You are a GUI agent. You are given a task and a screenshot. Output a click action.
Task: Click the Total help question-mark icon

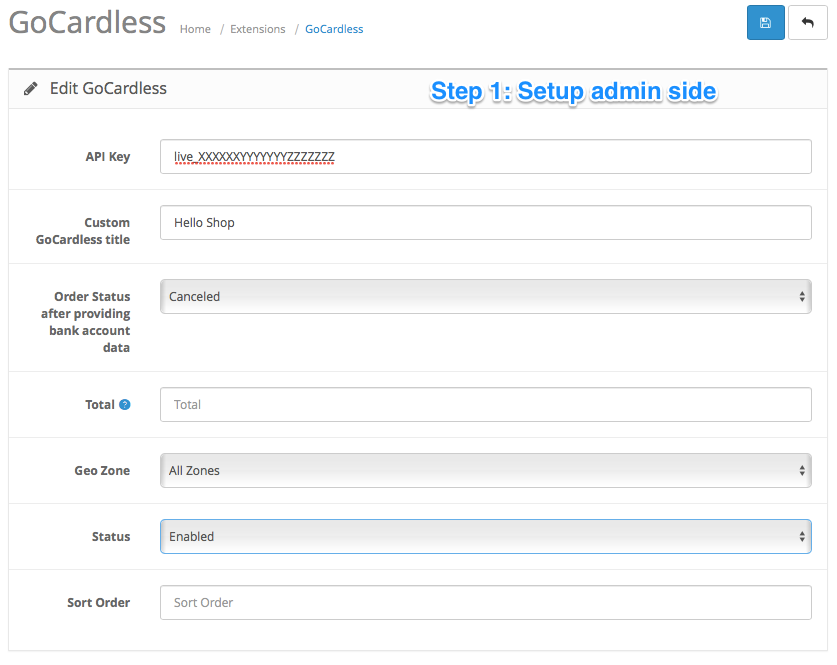[124, 405]
